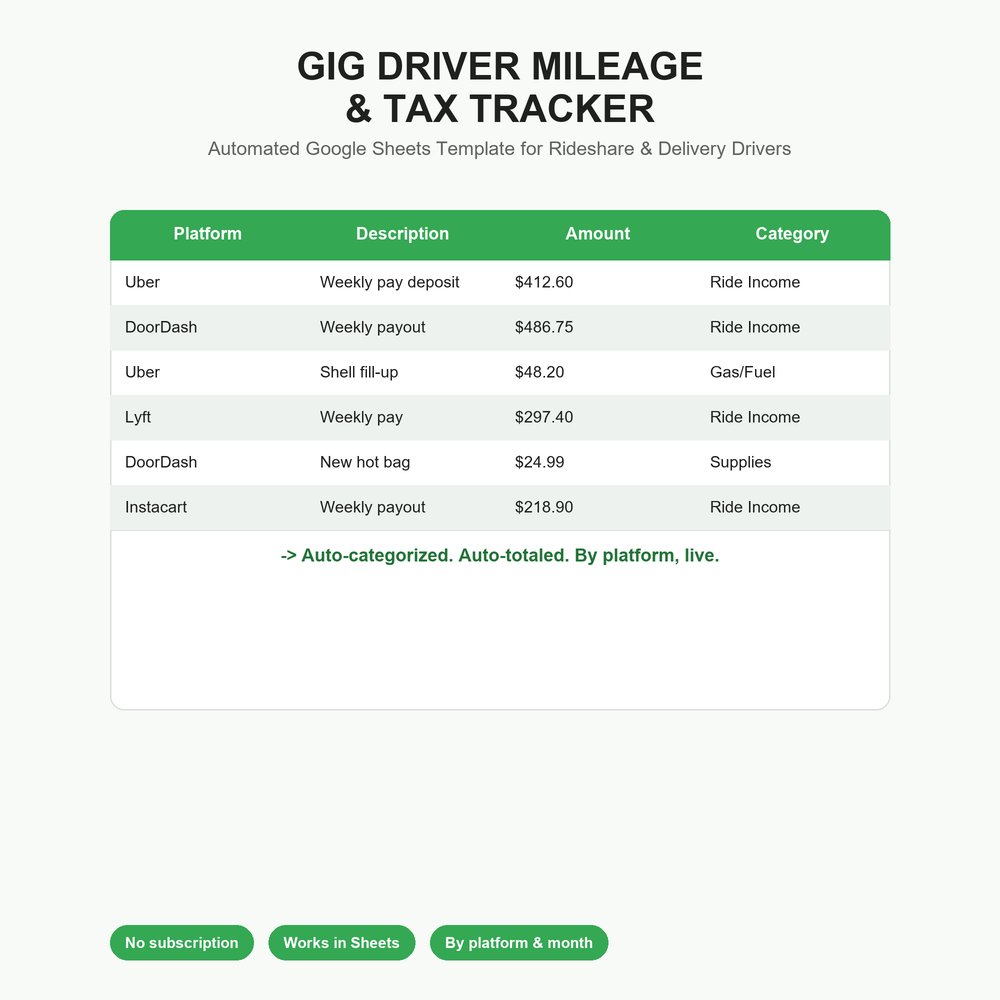This screenshot has height=1000, width=1000.
Task: Click the 'Auto-categorized. Auto-totaled.' tagline
Action: 500,555
